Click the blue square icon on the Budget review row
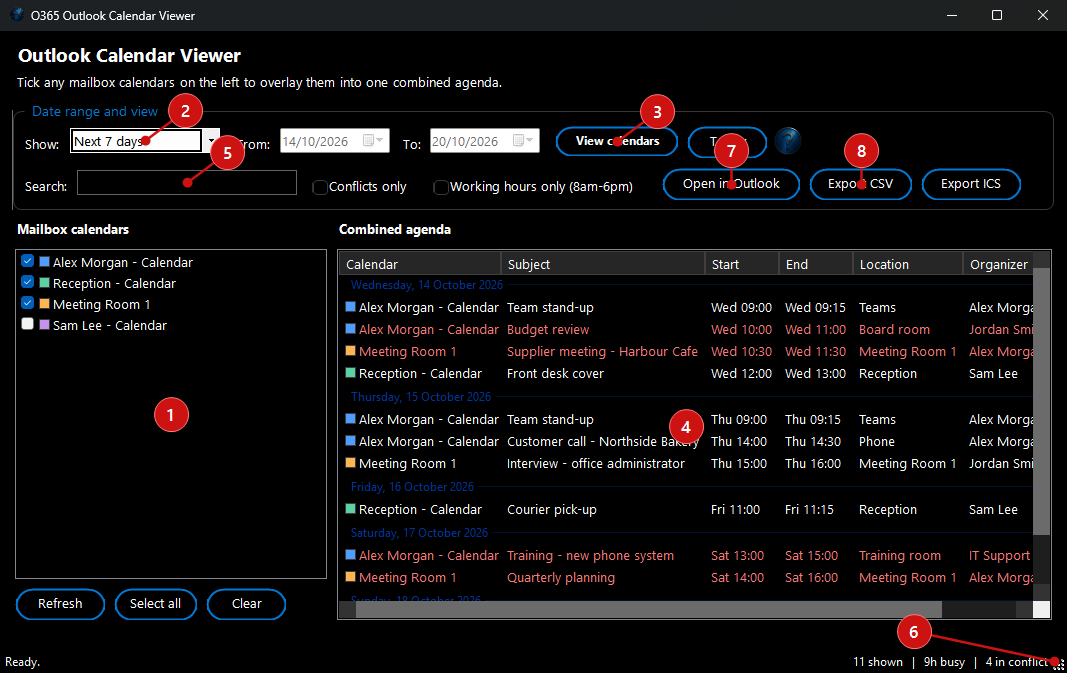 (x=350, y=329)
